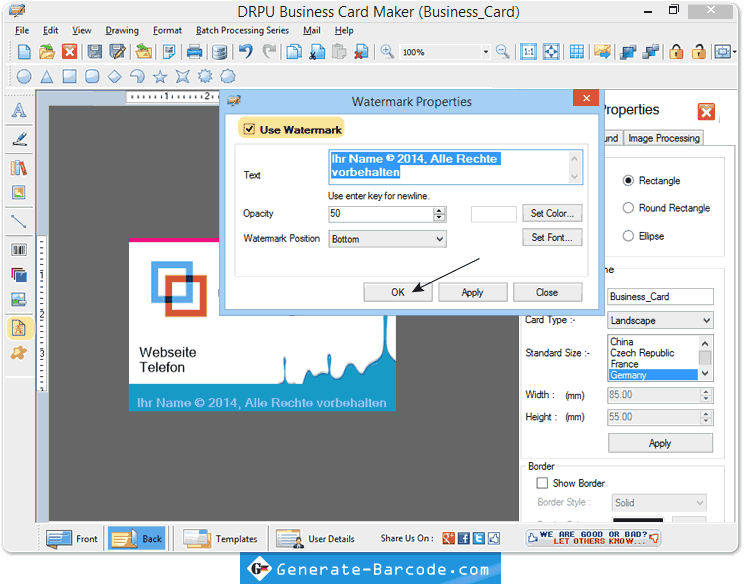
Task: Click the Business_Card name field
Action: click(660, 297)
